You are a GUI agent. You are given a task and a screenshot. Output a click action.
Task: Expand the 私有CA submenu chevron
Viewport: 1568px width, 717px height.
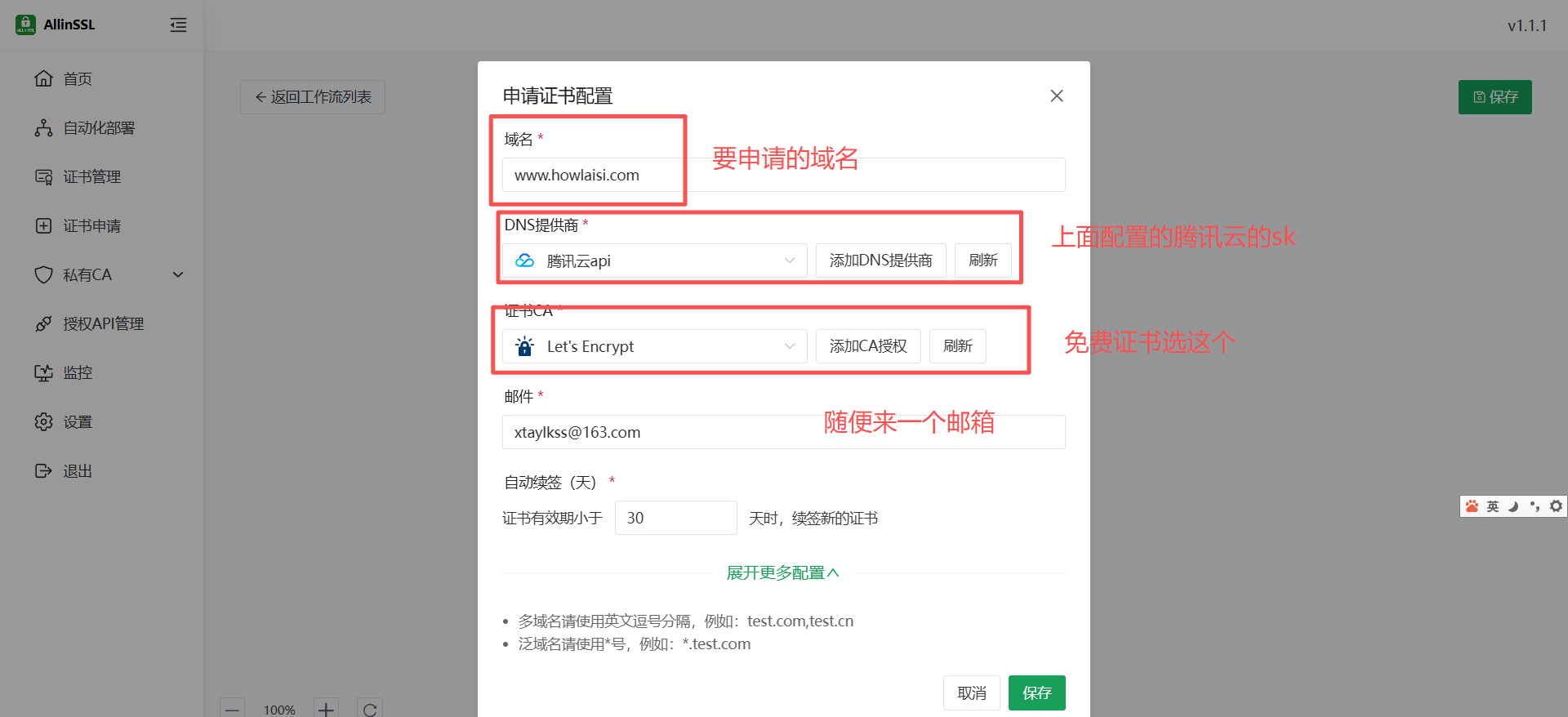click(x=178, y=274)
